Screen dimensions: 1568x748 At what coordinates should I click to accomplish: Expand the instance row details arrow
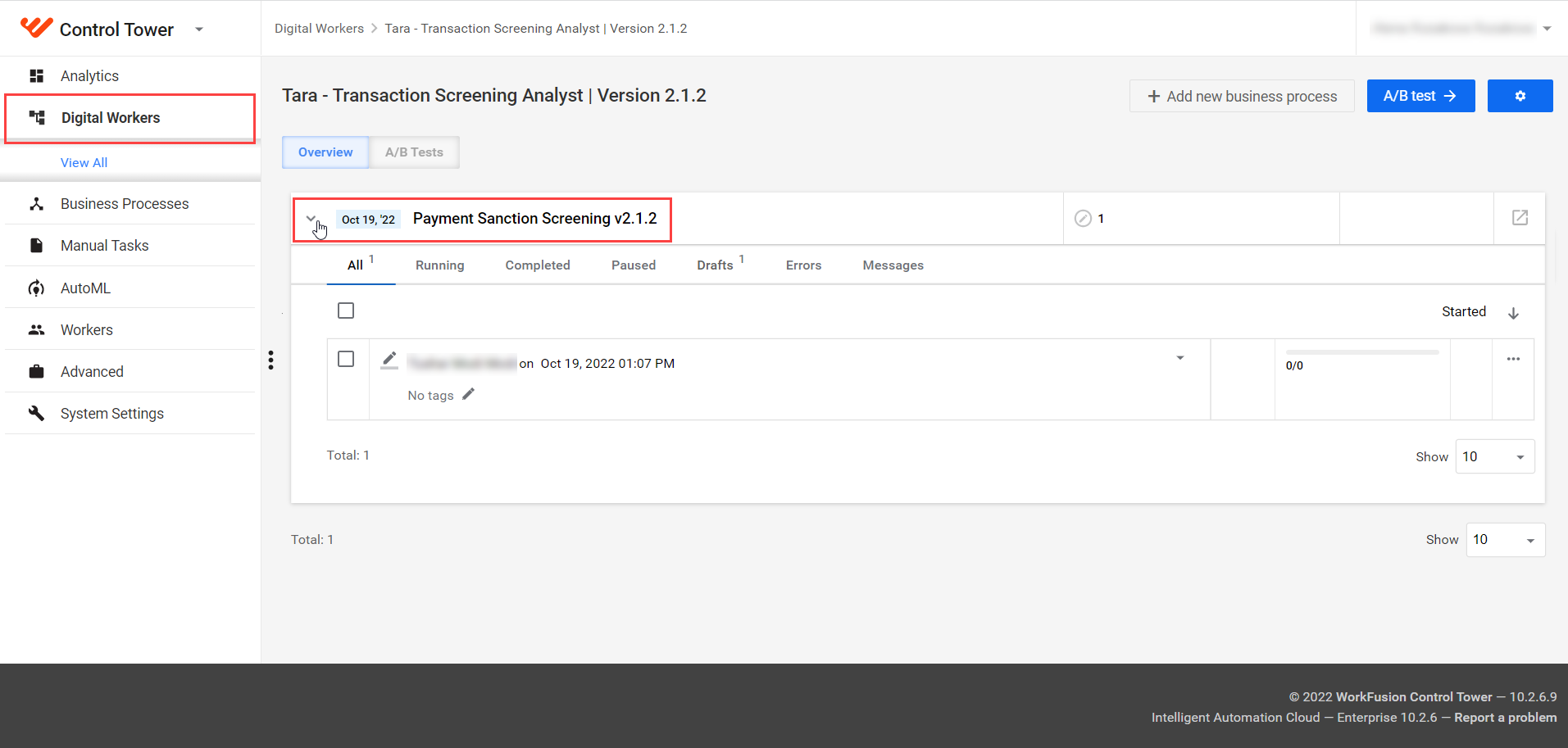click(1180, 358)
